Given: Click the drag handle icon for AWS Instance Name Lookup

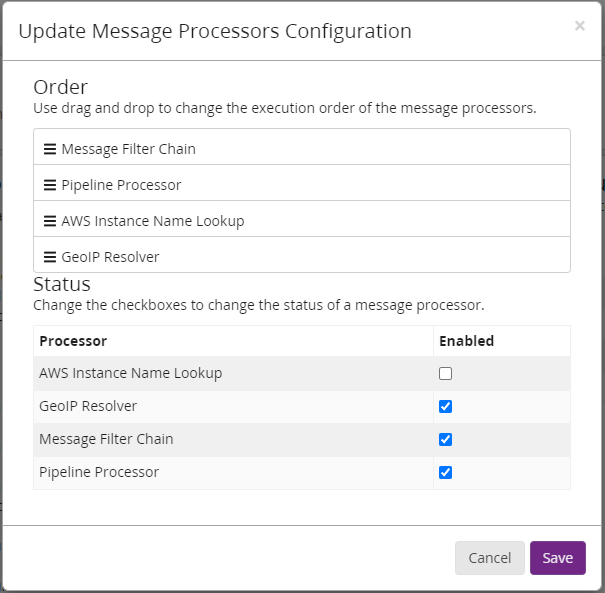Looking at the screenshot, I should point(50,221).
